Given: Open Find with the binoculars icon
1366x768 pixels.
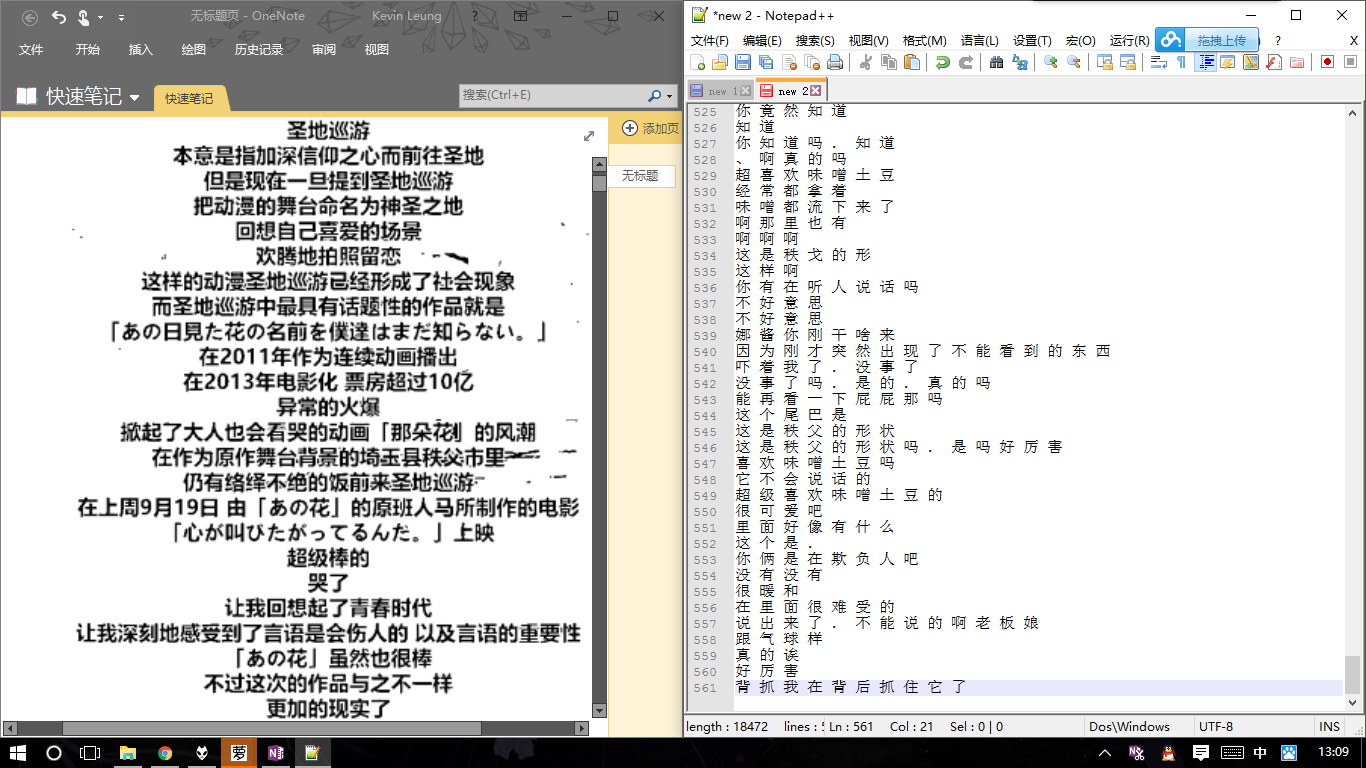Looking at the screenshot, I should click(997, 62).
